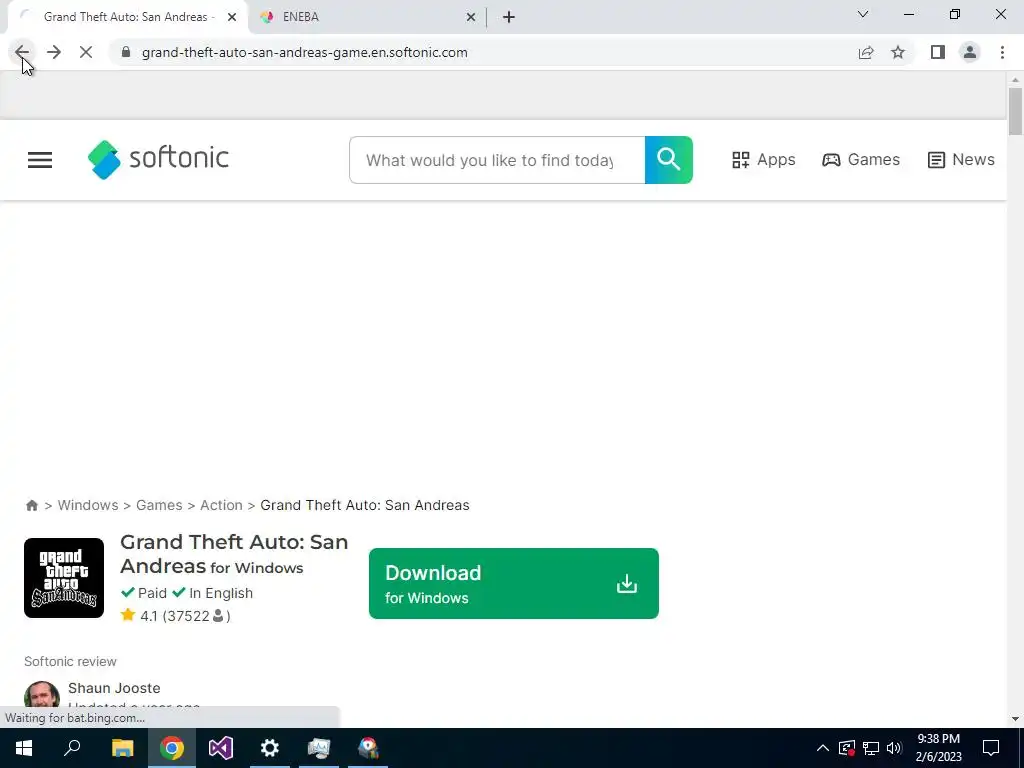This screenshot has width=1024, height=768.
Task: Close the ENEBA tab
Action: [471, 17]
